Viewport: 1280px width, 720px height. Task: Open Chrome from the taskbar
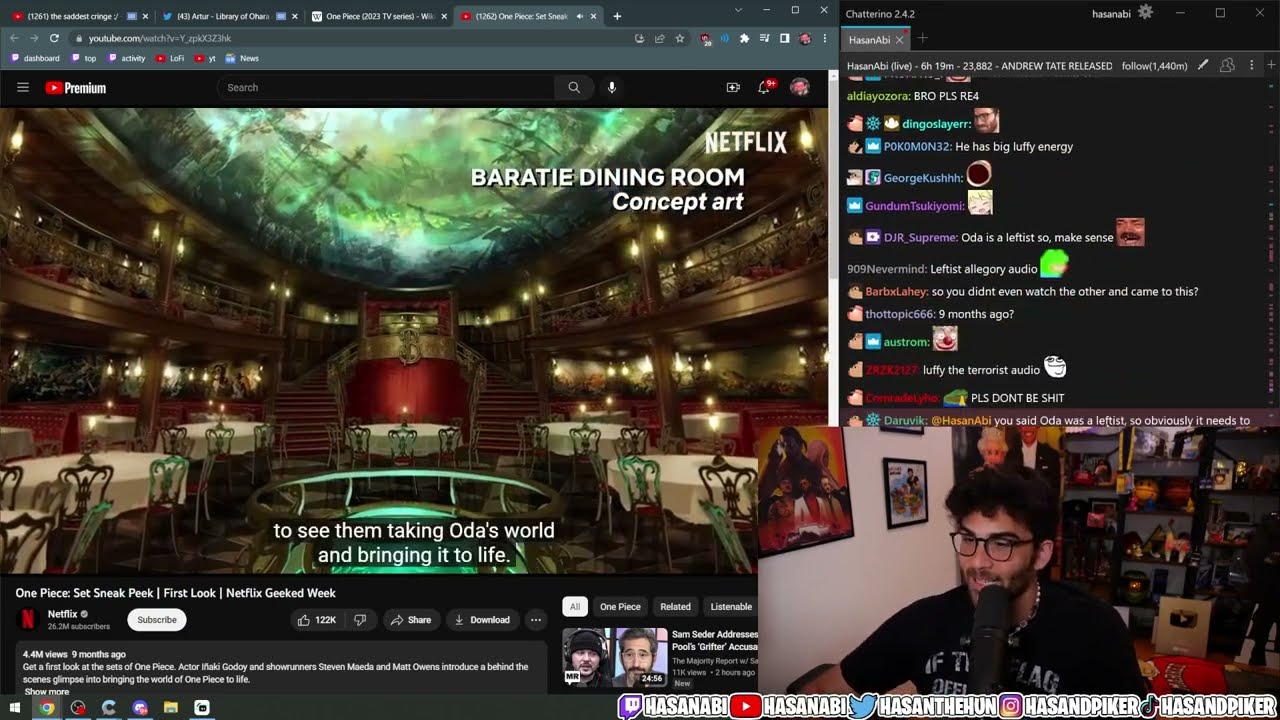[x=46, y=708]
